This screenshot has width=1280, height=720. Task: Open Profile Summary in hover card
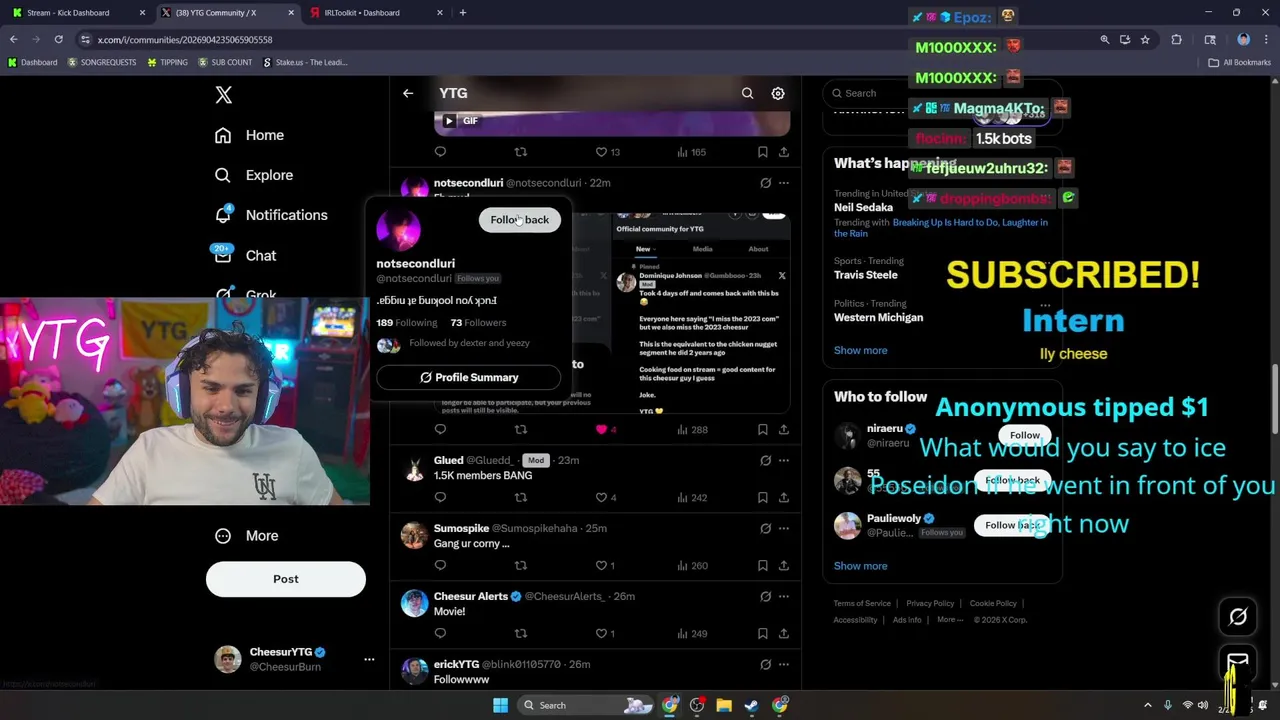click(469, 377)
